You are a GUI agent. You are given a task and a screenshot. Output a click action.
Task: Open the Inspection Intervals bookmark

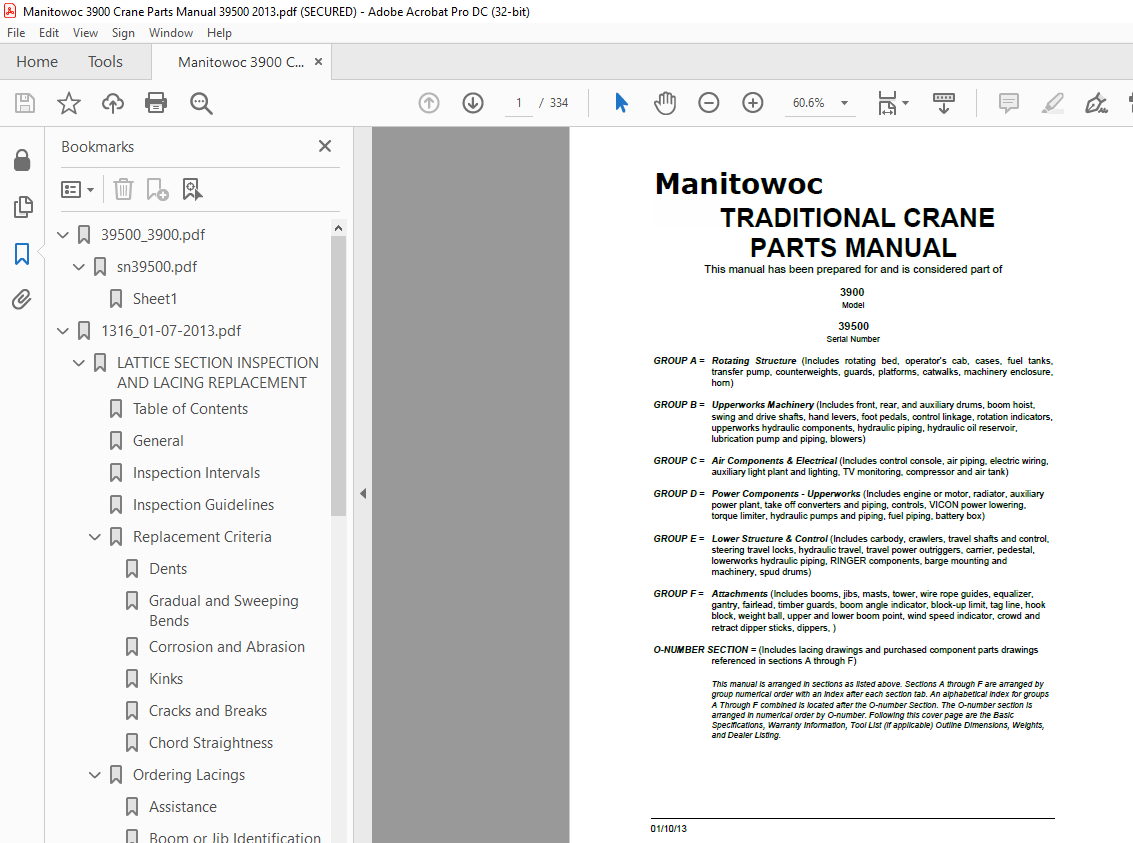click(x=197, y=472)
